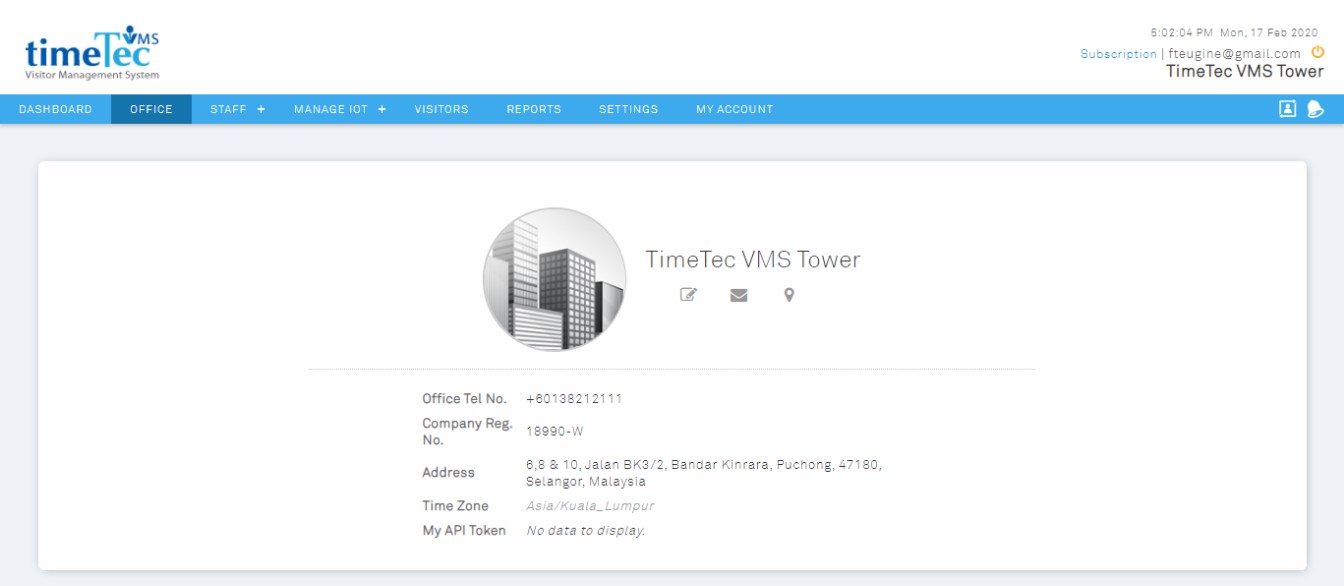The height and width of the screenshot is (586, 1344).
Task: Click the fteugine@gmail.com account email
Action: [1233, 54]
